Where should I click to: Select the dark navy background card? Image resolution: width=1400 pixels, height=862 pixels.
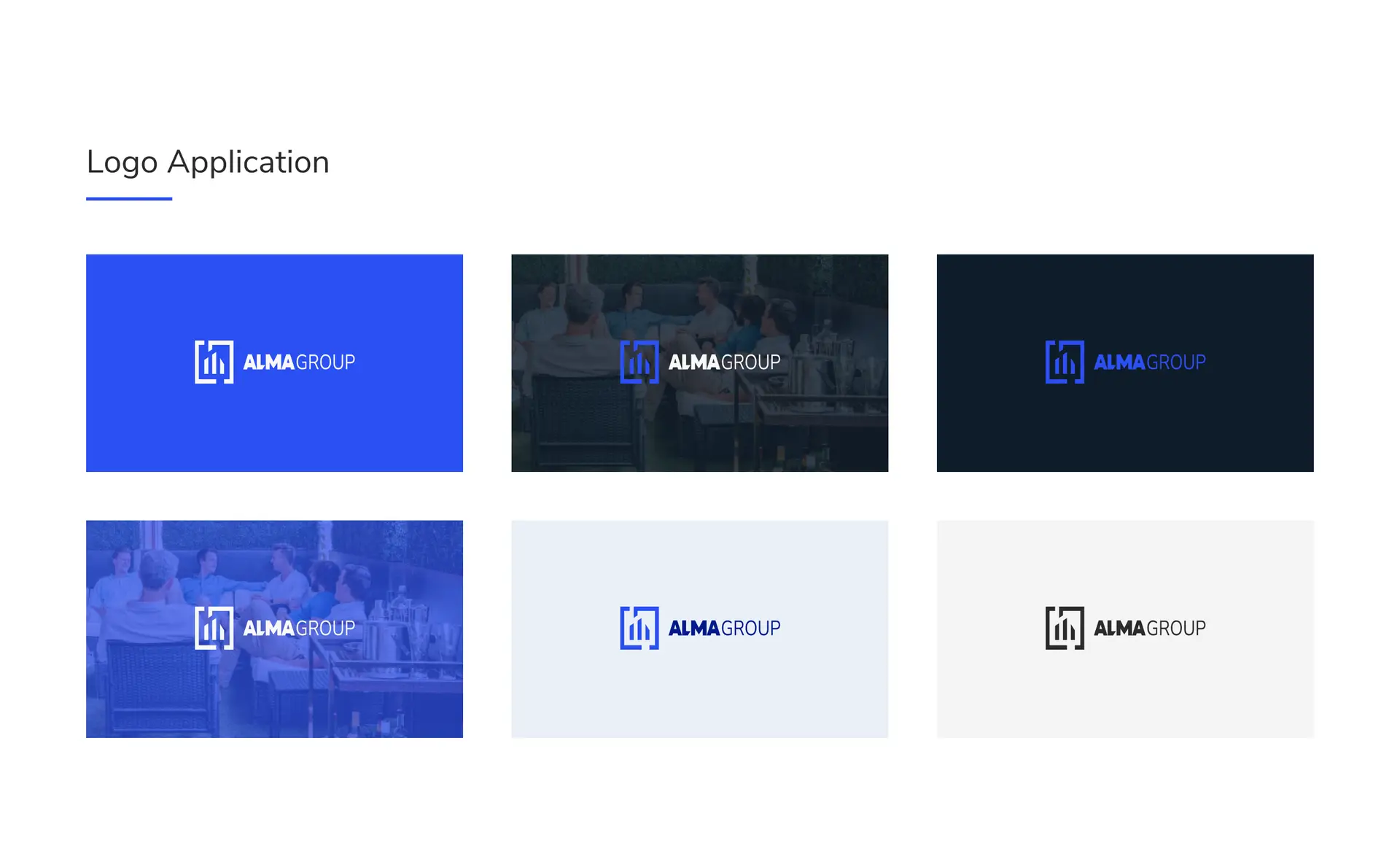[1125, 430]
